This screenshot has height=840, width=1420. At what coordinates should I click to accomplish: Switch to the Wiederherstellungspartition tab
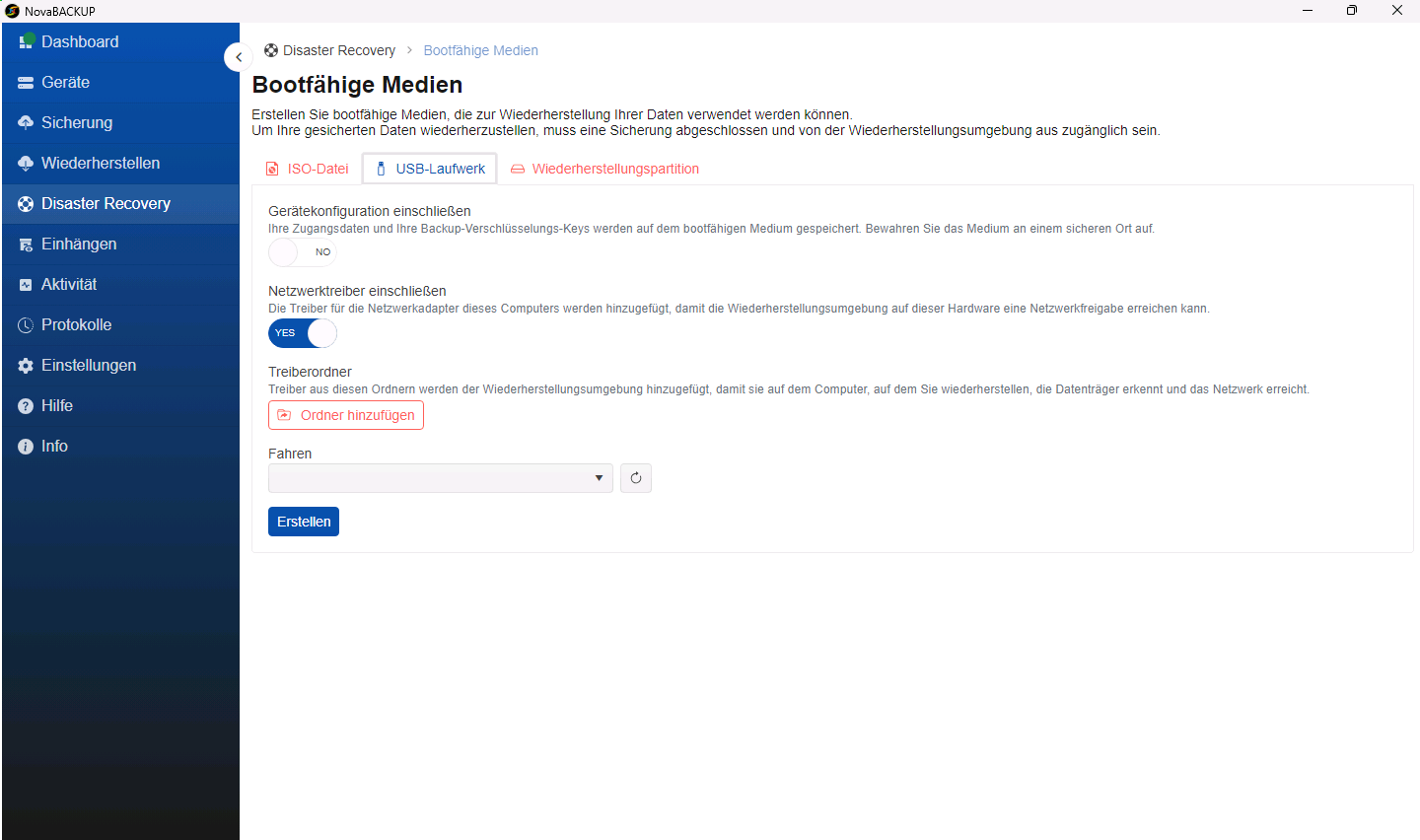(605, 169)
